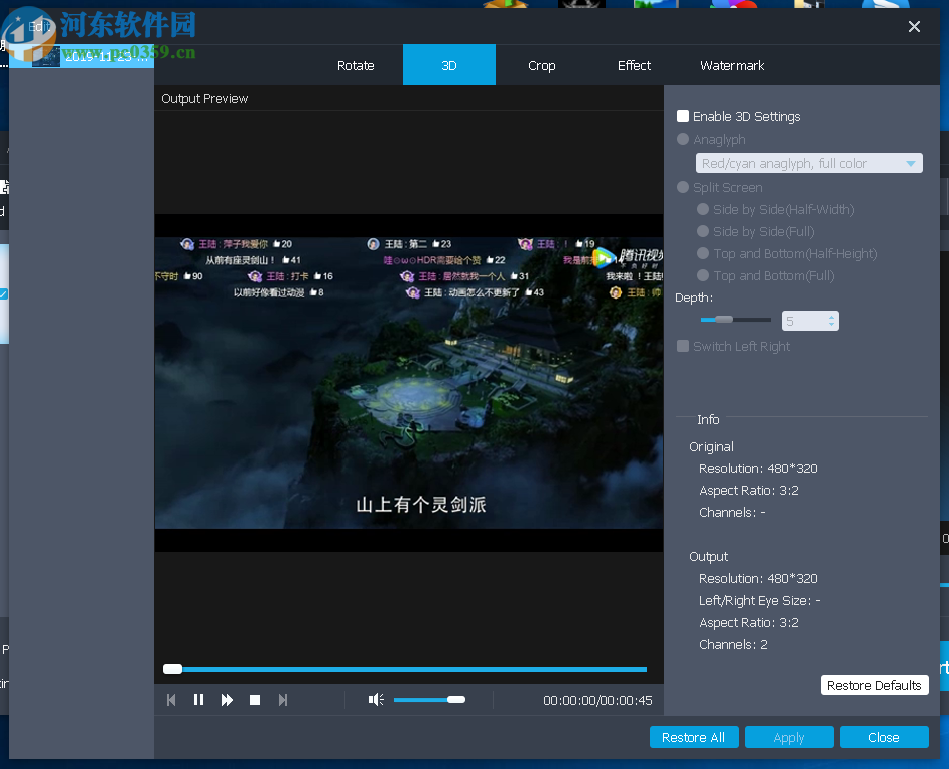Click Restore Defaults in the Info panel
Screen dimensions: 949x769
point(874,685)
